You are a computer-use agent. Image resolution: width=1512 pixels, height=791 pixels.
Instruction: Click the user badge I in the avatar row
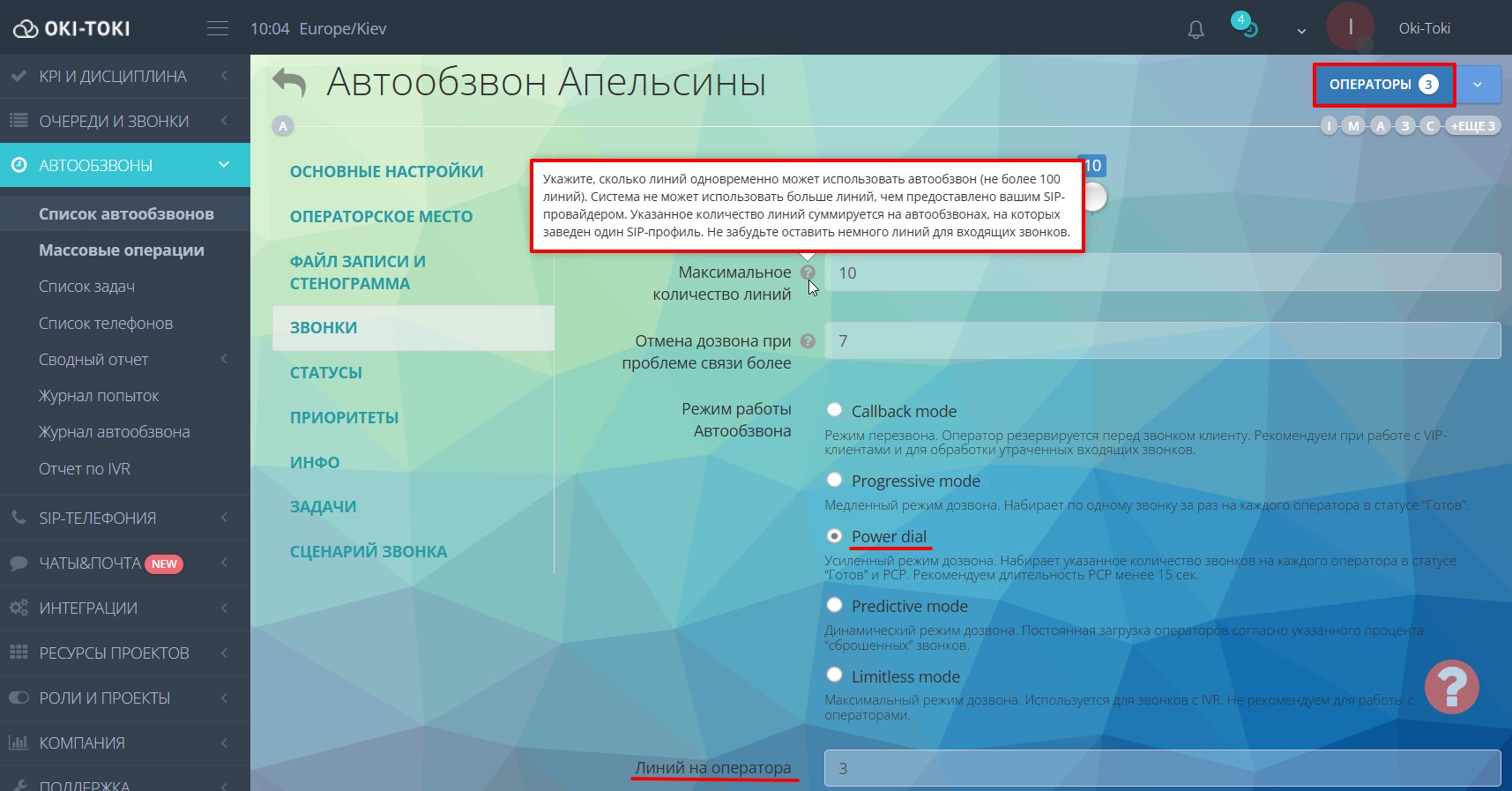1330,126
